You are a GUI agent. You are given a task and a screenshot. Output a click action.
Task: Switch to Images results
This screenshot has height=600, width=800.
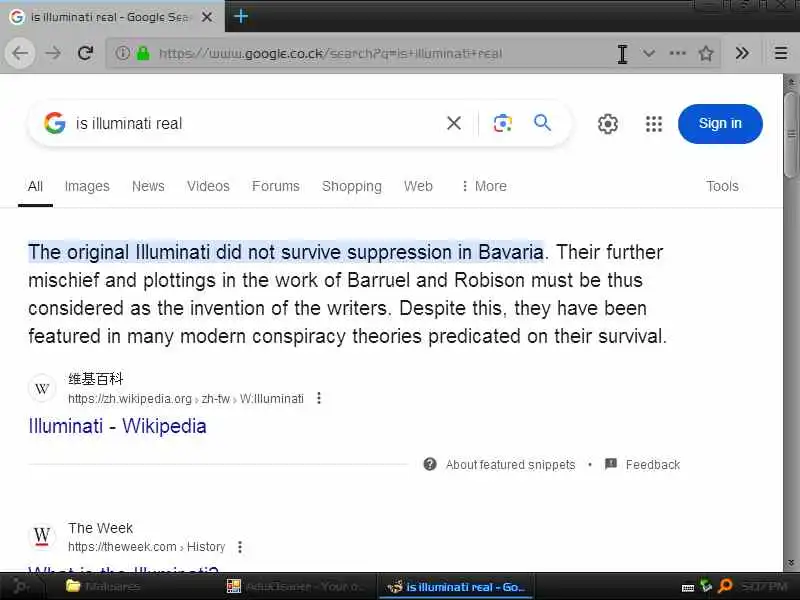click(x=87, y=186)
